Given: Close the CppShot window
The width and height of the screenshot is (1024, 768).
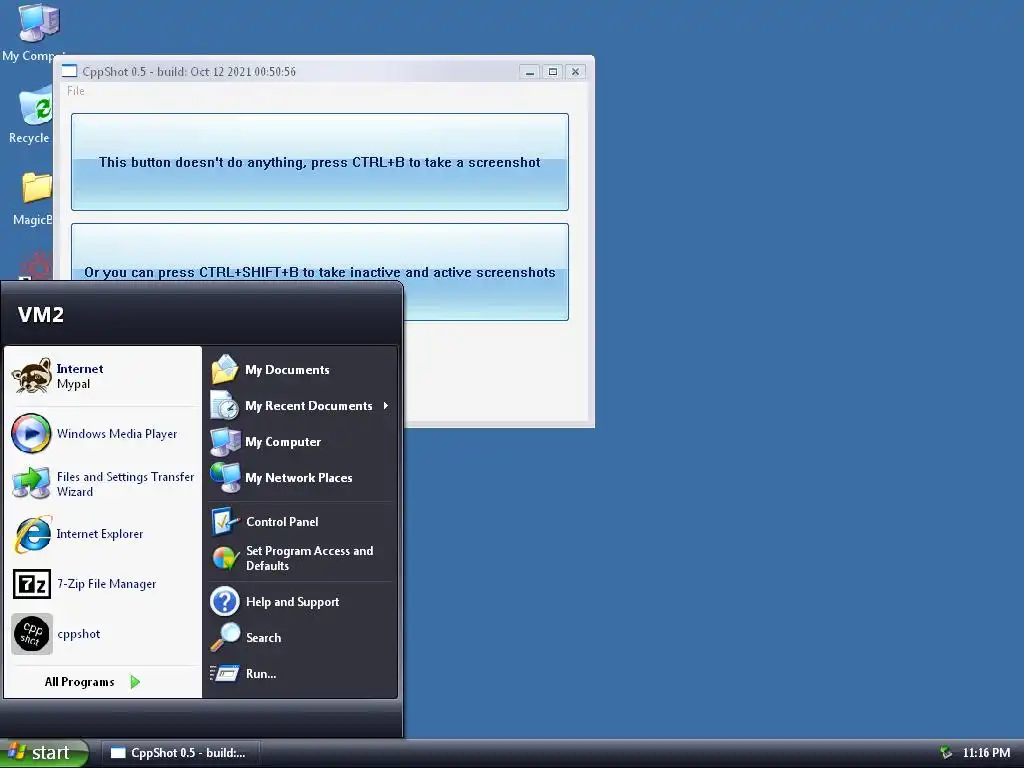Looking at the screenshot, I should 575,72.
